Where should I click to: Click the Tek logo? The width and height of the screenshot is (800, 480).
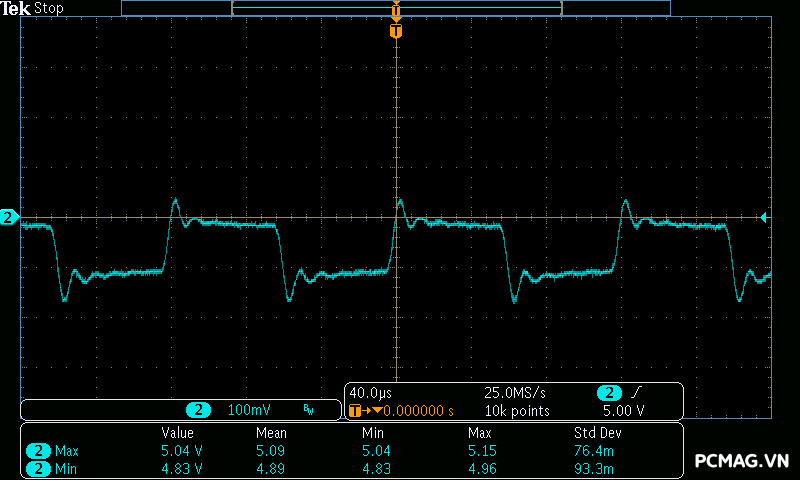[17, 8]
